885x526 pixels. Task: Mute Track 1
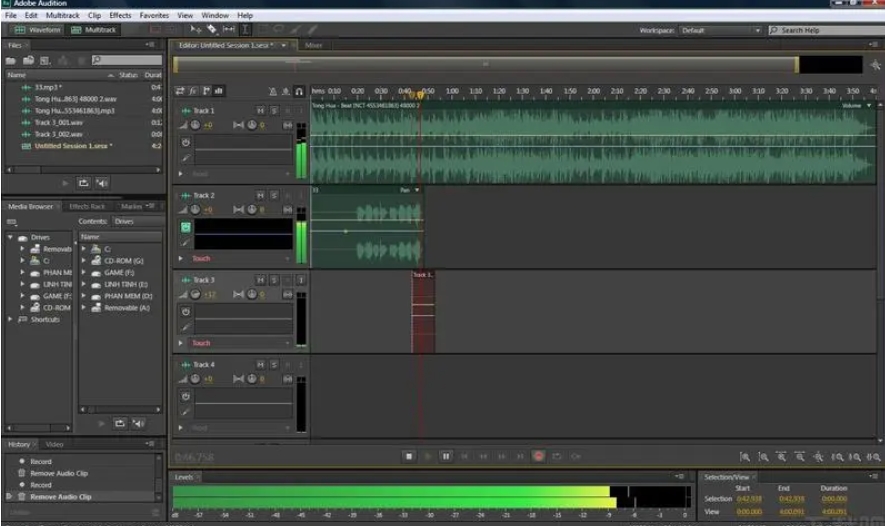pyautogui.click(x=260, y=111)
